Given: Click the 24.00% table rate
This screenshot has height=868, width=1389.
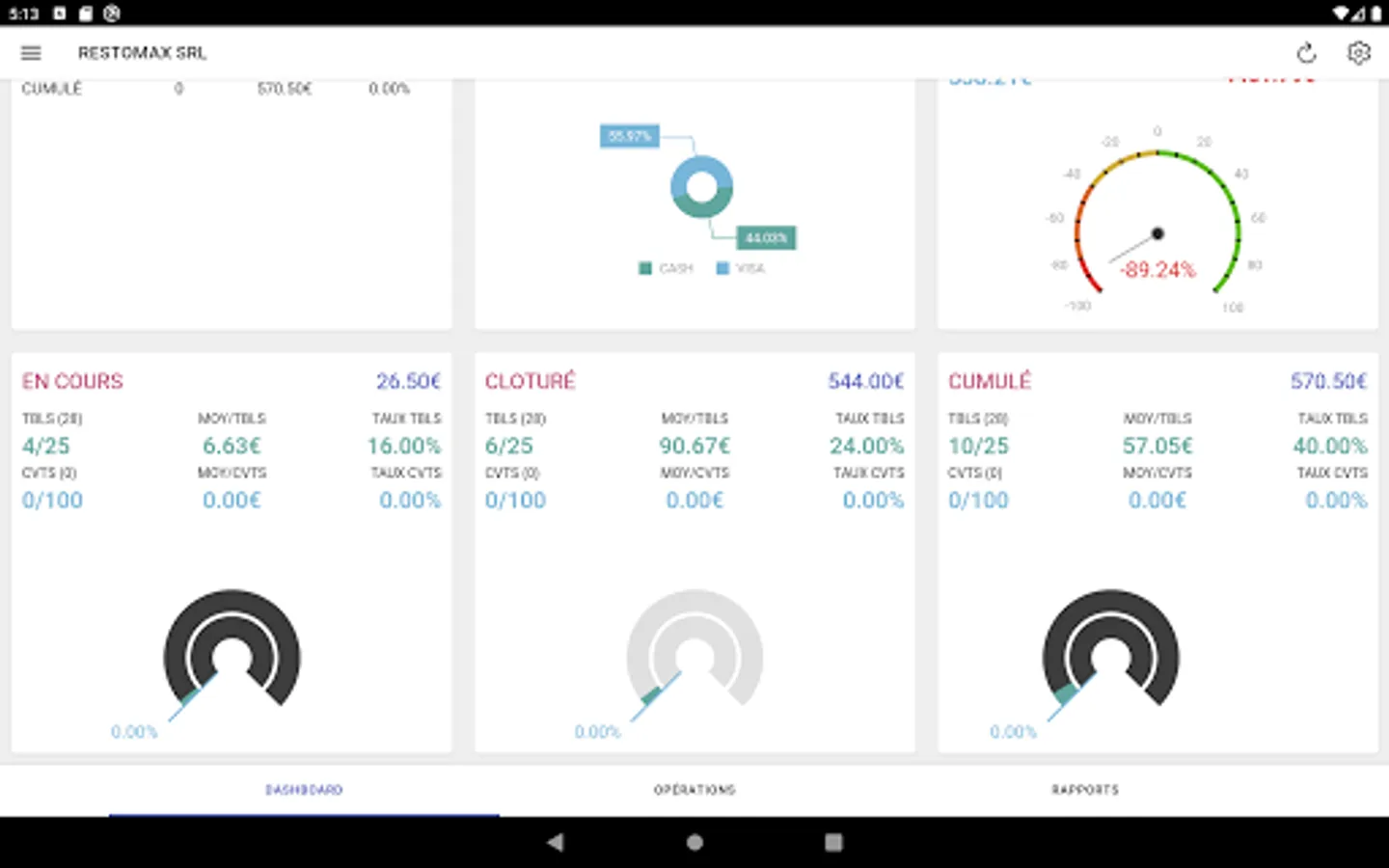Looking at the screenshot, I should coord(867,446).
